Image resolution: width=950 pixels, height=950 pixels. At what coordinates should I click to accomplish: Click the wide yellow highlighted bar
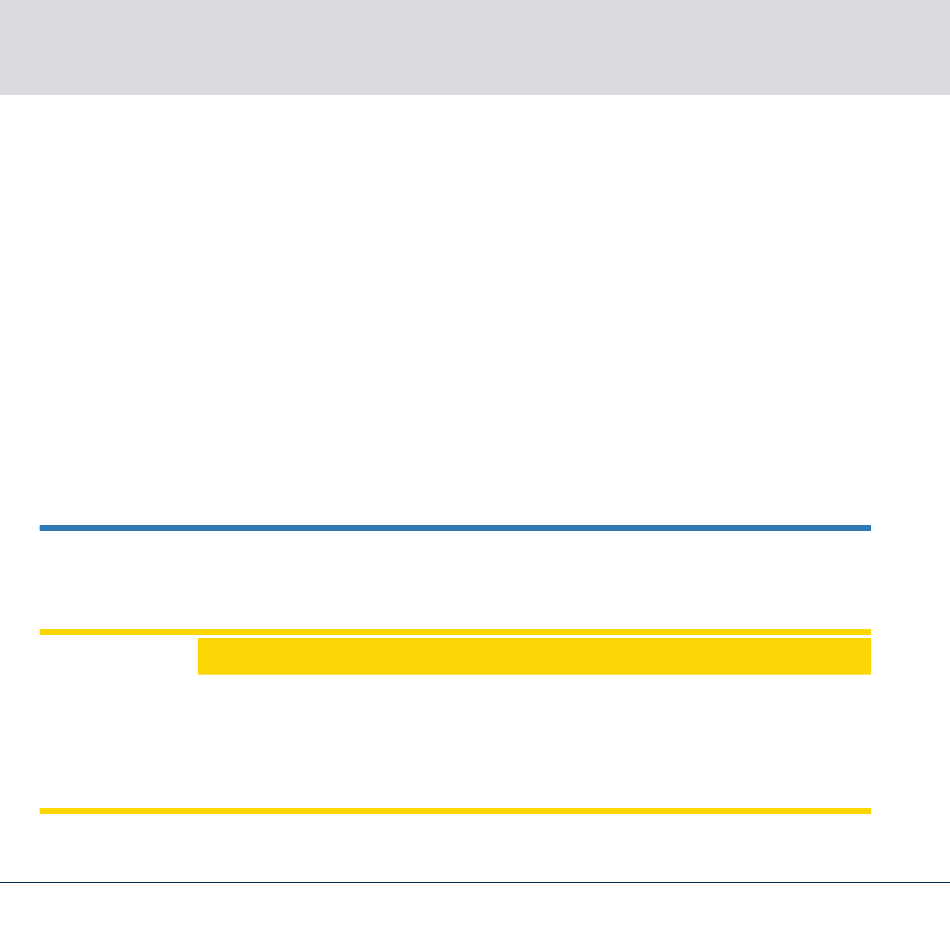[x=534, y=656]
